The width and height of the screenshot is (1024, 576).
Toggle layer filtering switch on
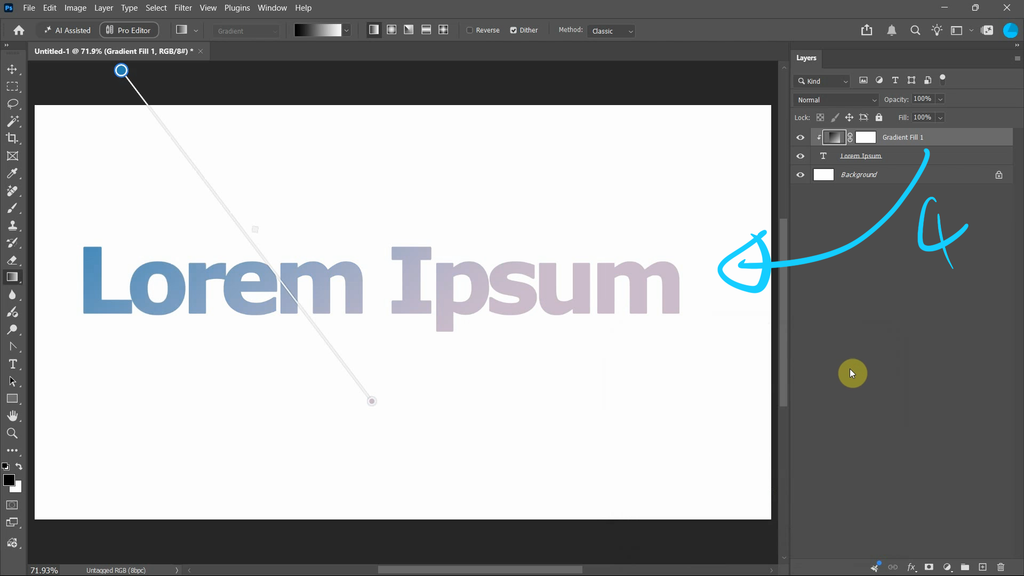(942, 79)
